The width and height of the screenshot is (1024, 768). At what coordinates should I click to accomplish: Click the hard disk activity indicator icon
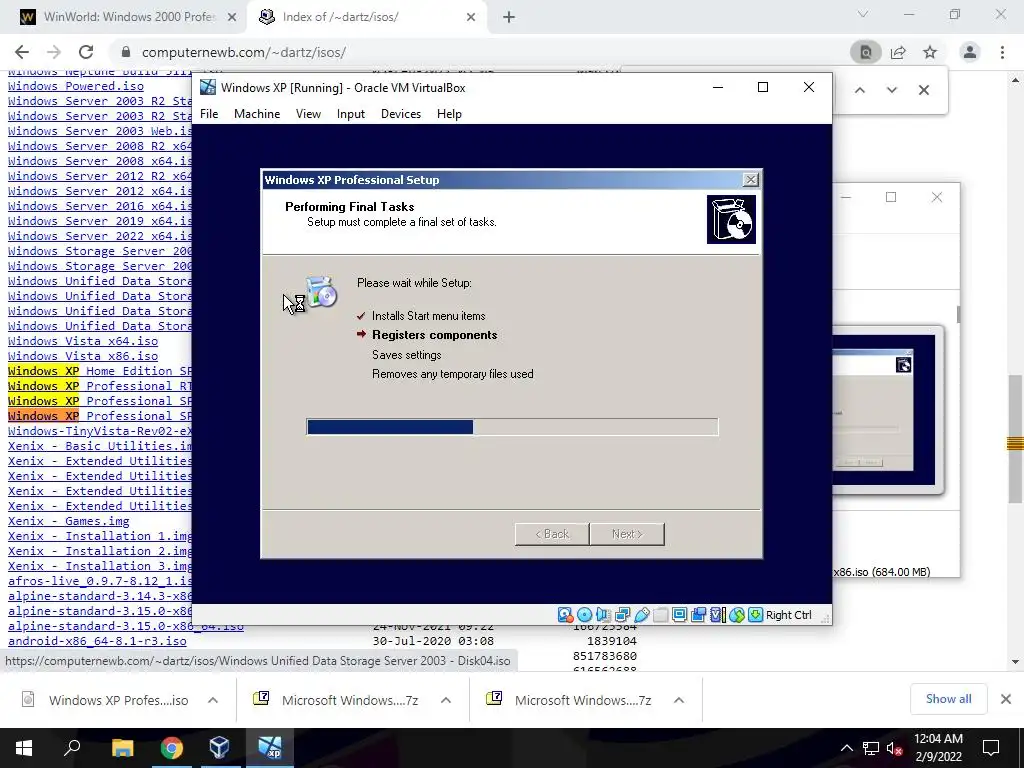click(x=565, y=615)
